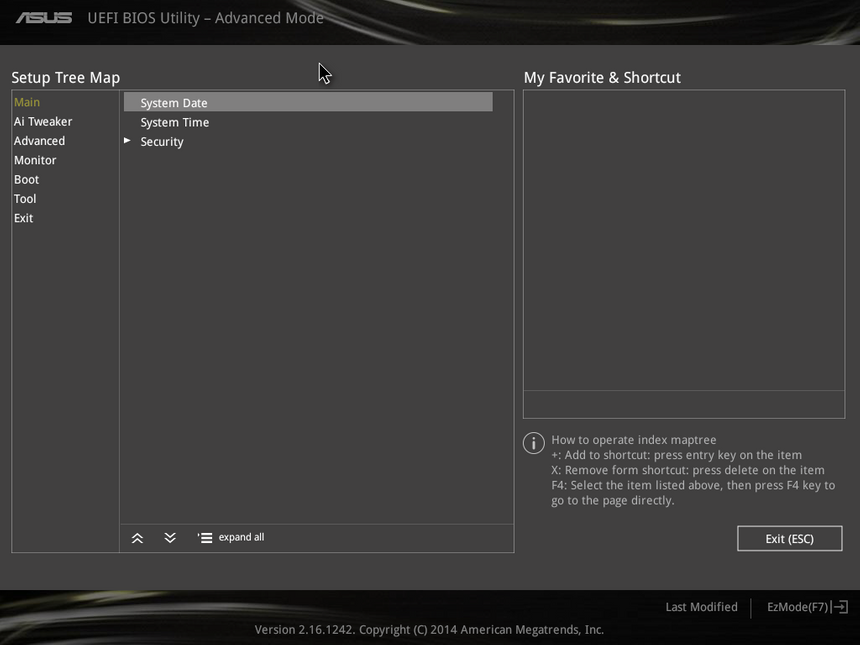Screen dimensions: 860x645
Task: Open the Boot category
Action: 27,180
